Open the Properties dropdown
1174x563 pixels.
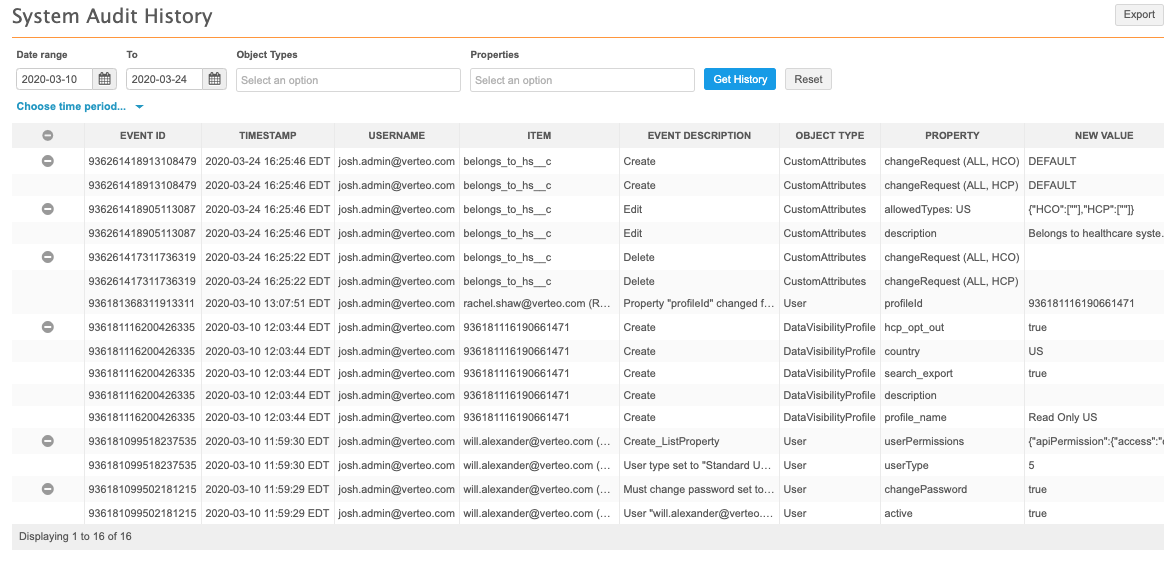click(x=582, y=80)
